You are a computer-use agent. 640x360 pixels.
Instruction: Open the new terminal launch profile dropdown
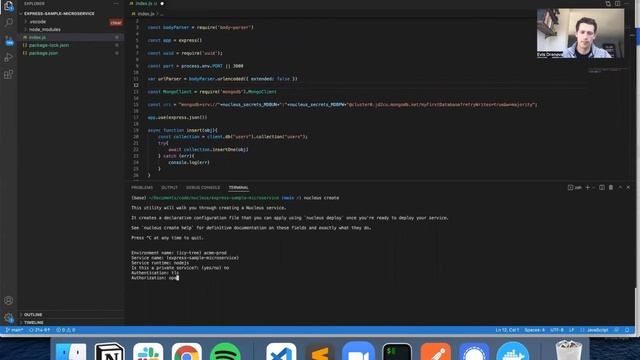(593, 188)
